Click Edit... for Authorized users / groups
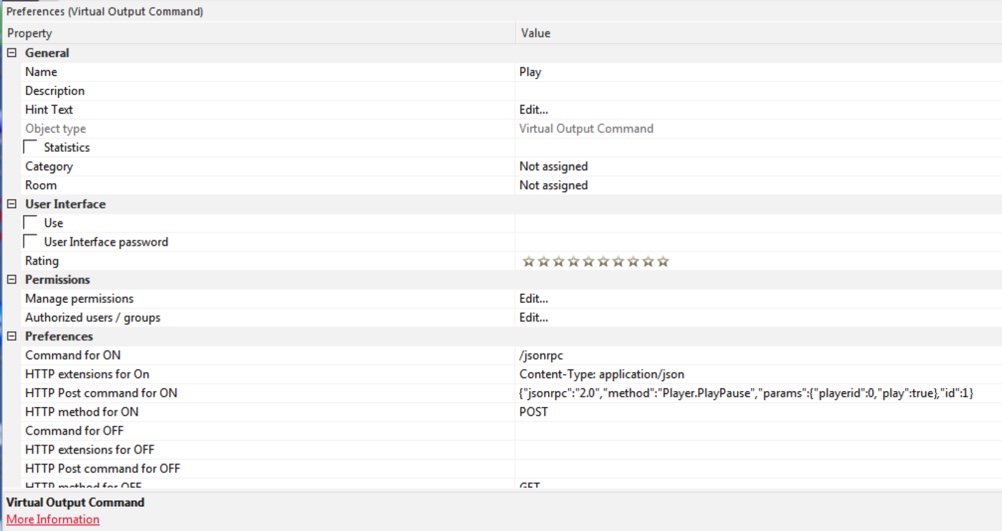Screen dimensions: 1002x531 coord(533,318)
